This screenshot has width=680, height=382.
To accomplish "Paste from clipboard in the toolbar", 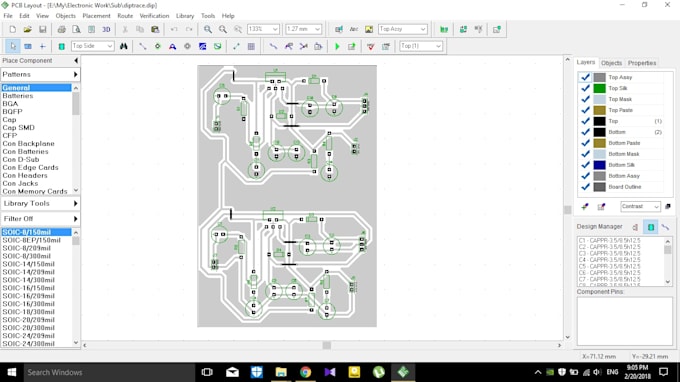I will (x=155, y=29).
